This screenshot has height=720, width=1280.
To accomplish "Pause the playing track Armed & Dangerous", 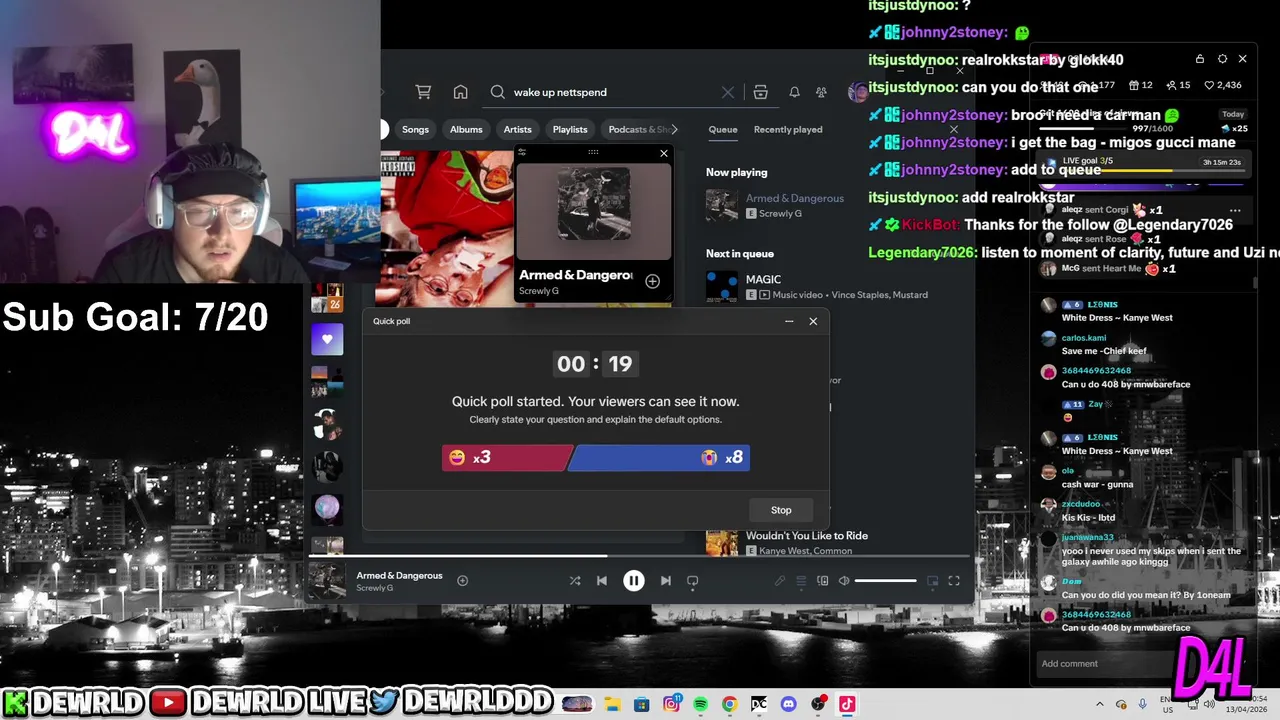I will click(634, 580).
